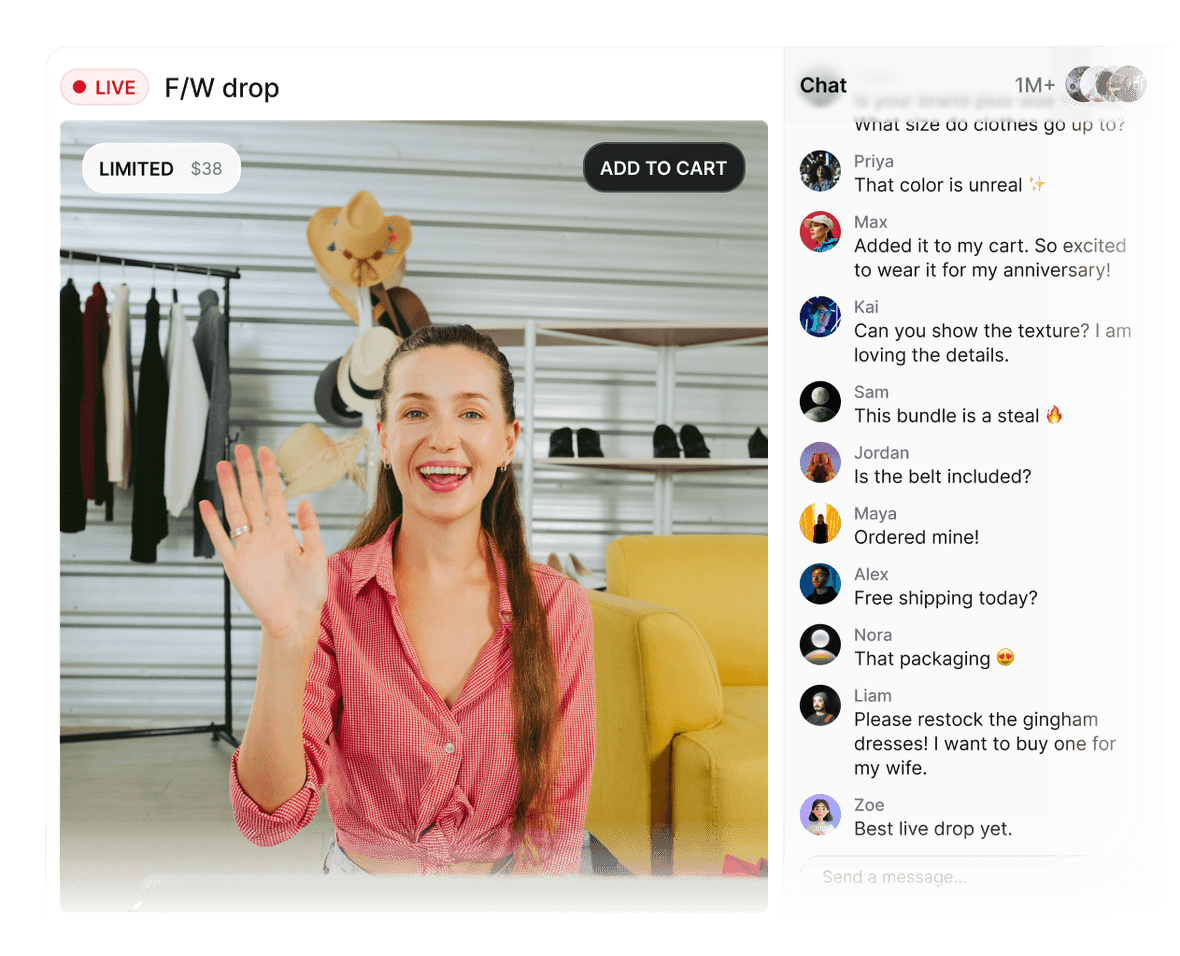
Task: Click Jordan's profile avatar
Action: click(x=820, y=462)
